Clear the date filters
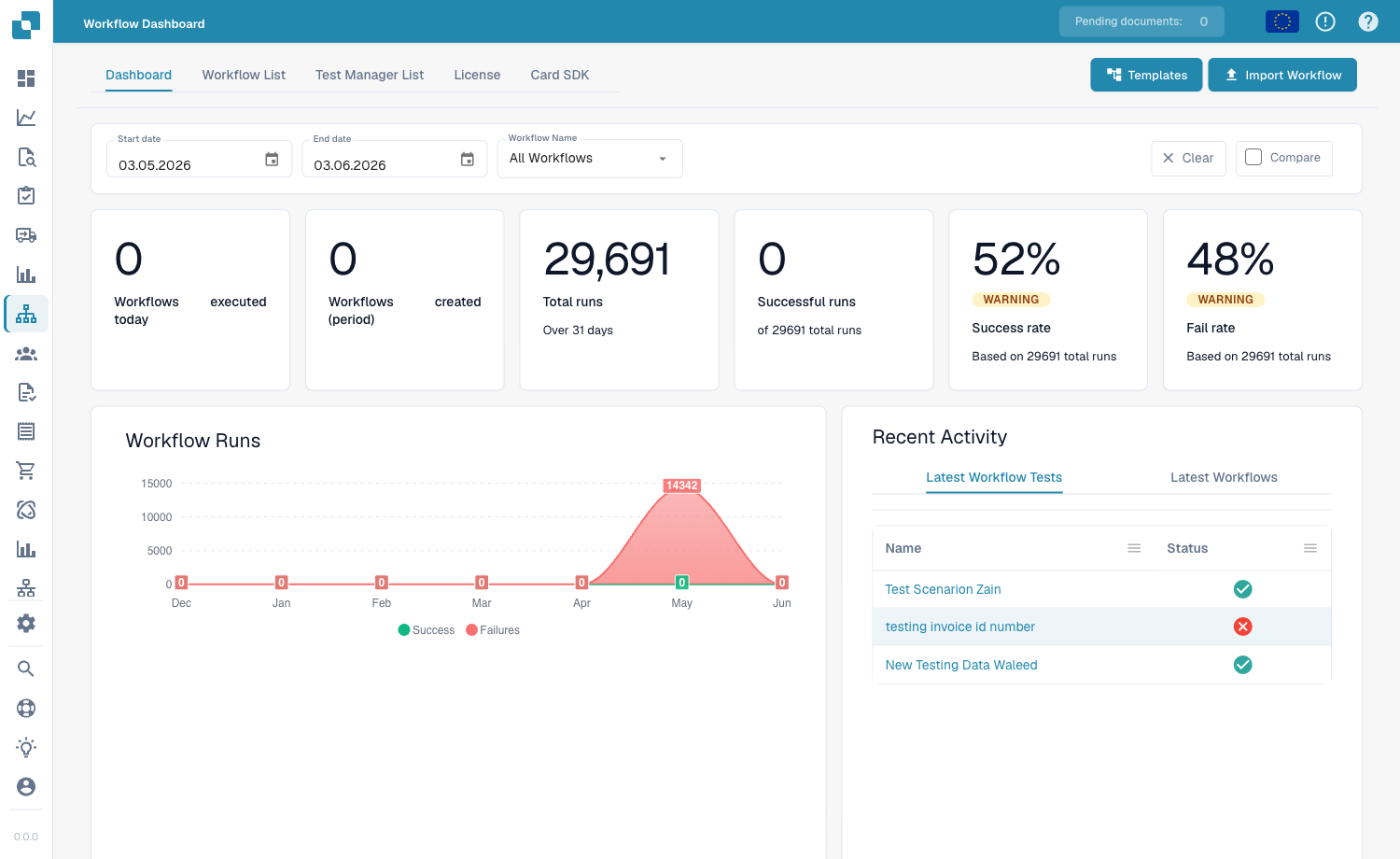This screenshot has height=859, width=1400. (x=1188, y=158)
